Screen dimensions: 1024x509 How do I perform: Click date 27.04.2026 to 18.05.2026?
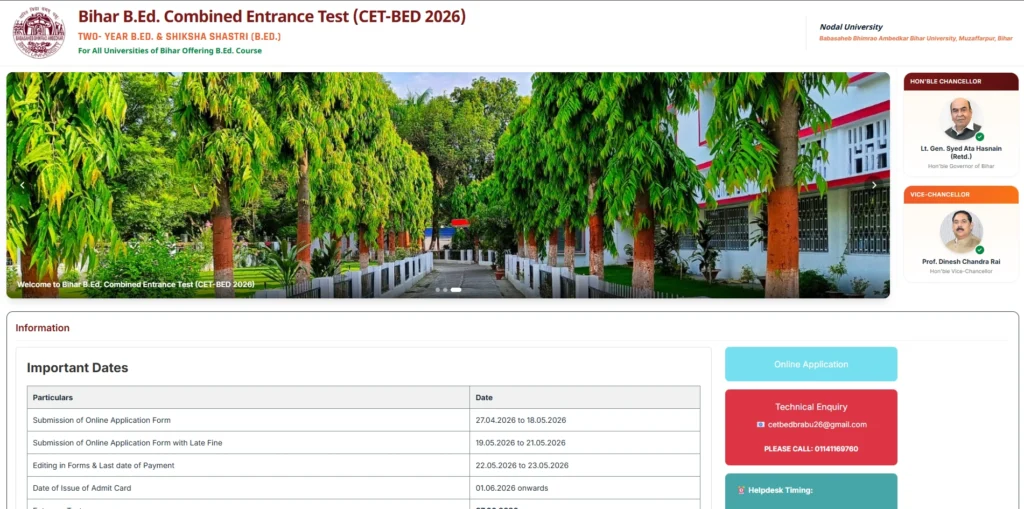(x=520, y=420)
